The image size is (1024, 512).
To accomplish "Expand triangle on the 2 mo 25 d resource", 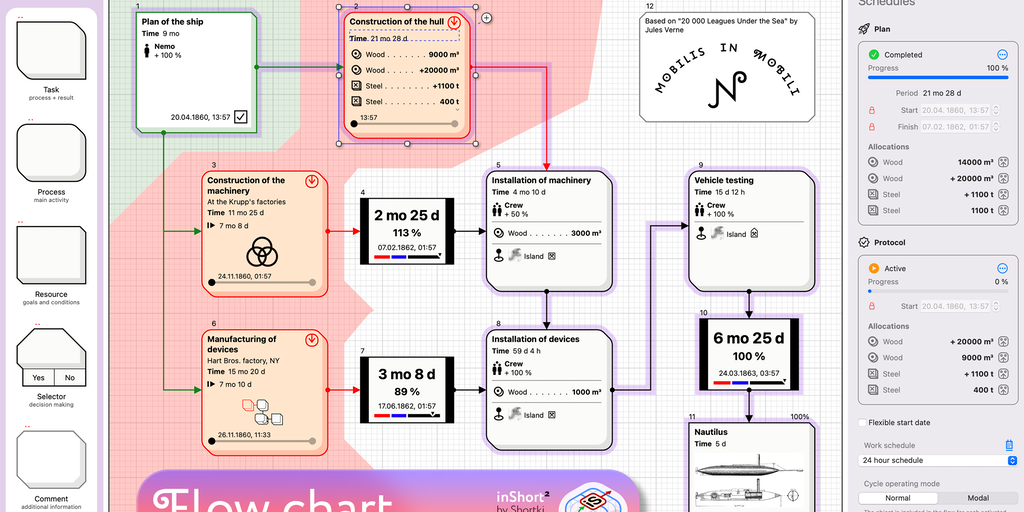I will point(440,255).
